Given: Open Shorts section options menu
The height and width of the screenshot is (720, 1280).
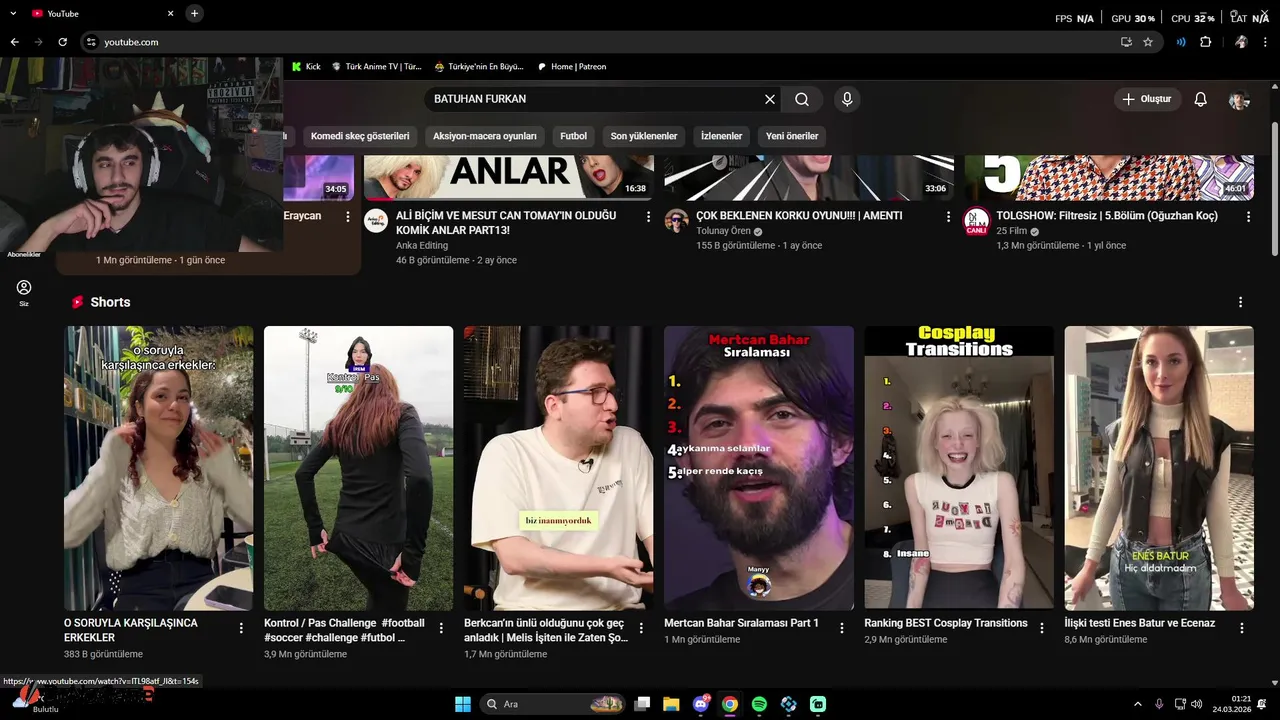Looking at the screenshot, I should click(x=1241, y=302).
